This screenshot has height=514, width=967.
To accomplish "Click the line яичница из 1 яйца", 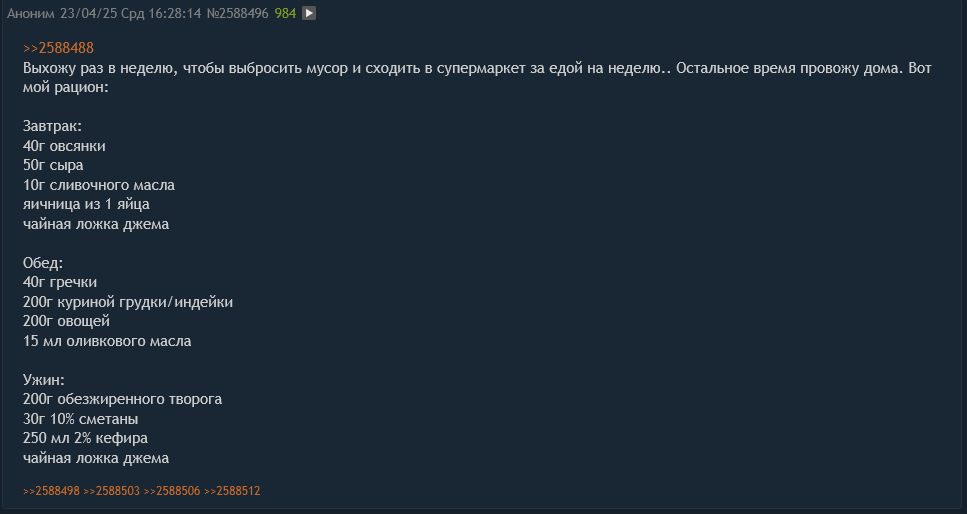I will point(86,204).
